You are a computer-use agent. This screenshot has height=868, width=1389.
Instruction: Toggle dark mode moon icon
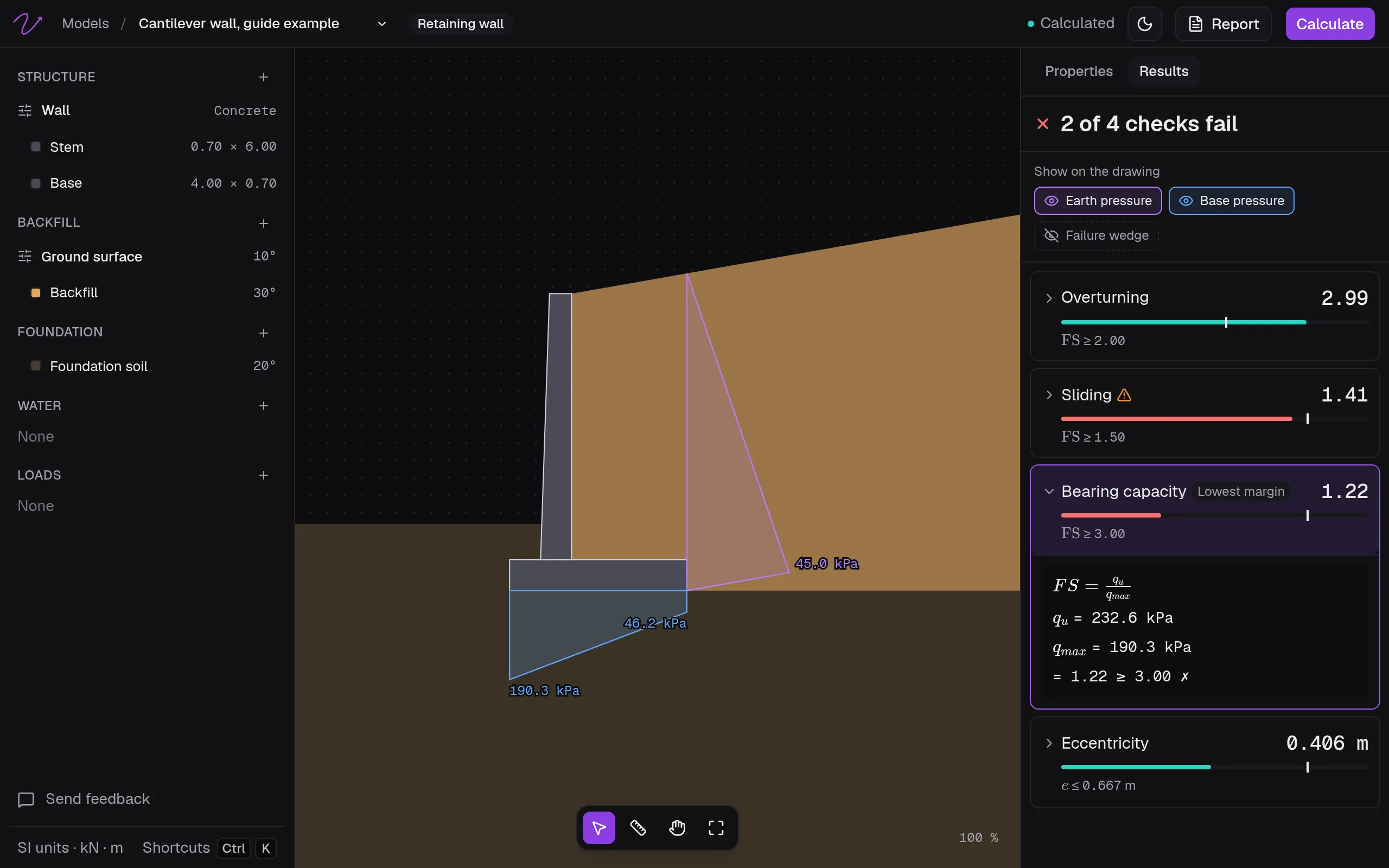click(x=1144, y=23)
